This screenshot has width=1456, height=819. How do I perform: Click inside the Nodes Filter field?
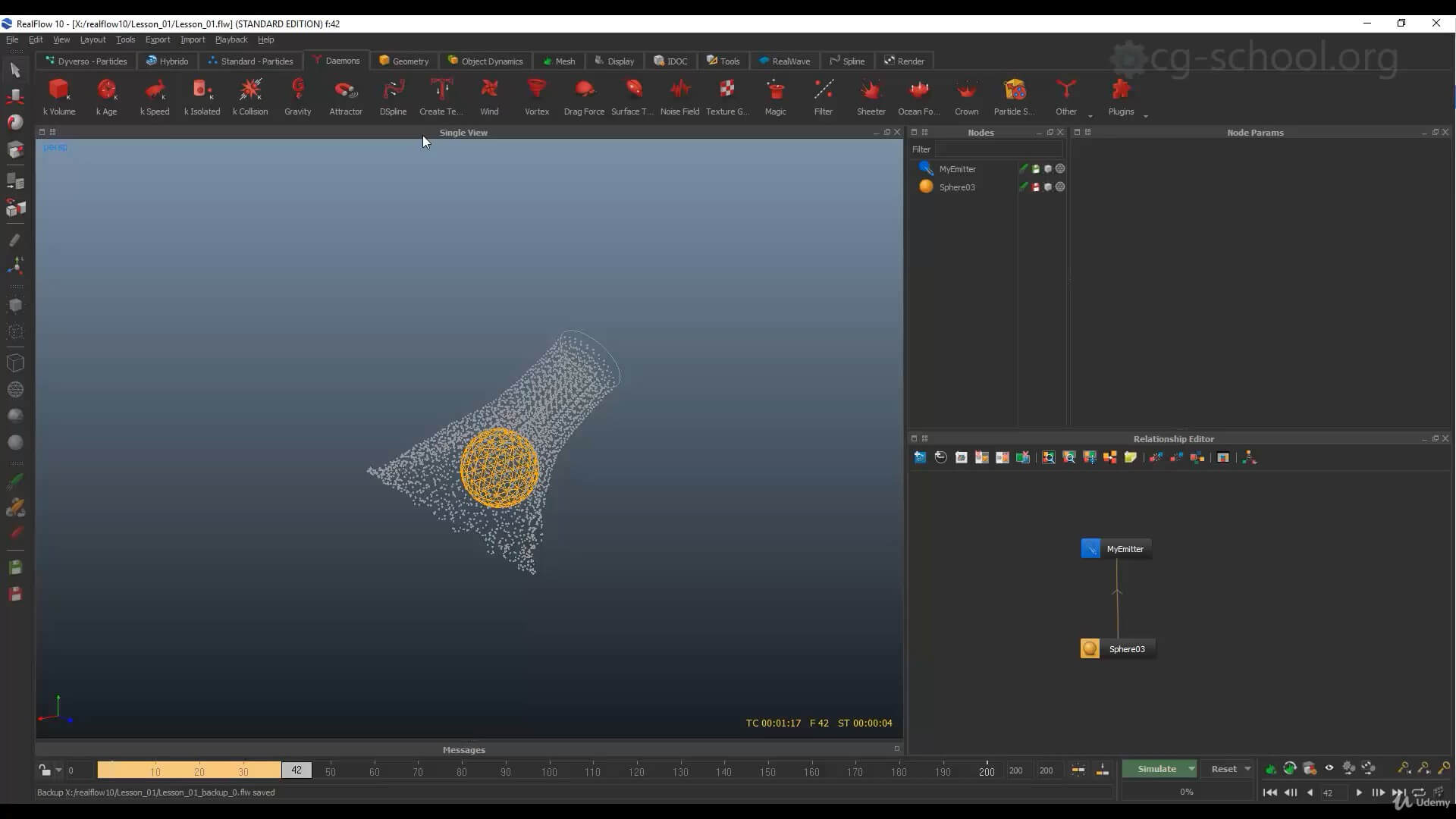[x=998, y=149]
